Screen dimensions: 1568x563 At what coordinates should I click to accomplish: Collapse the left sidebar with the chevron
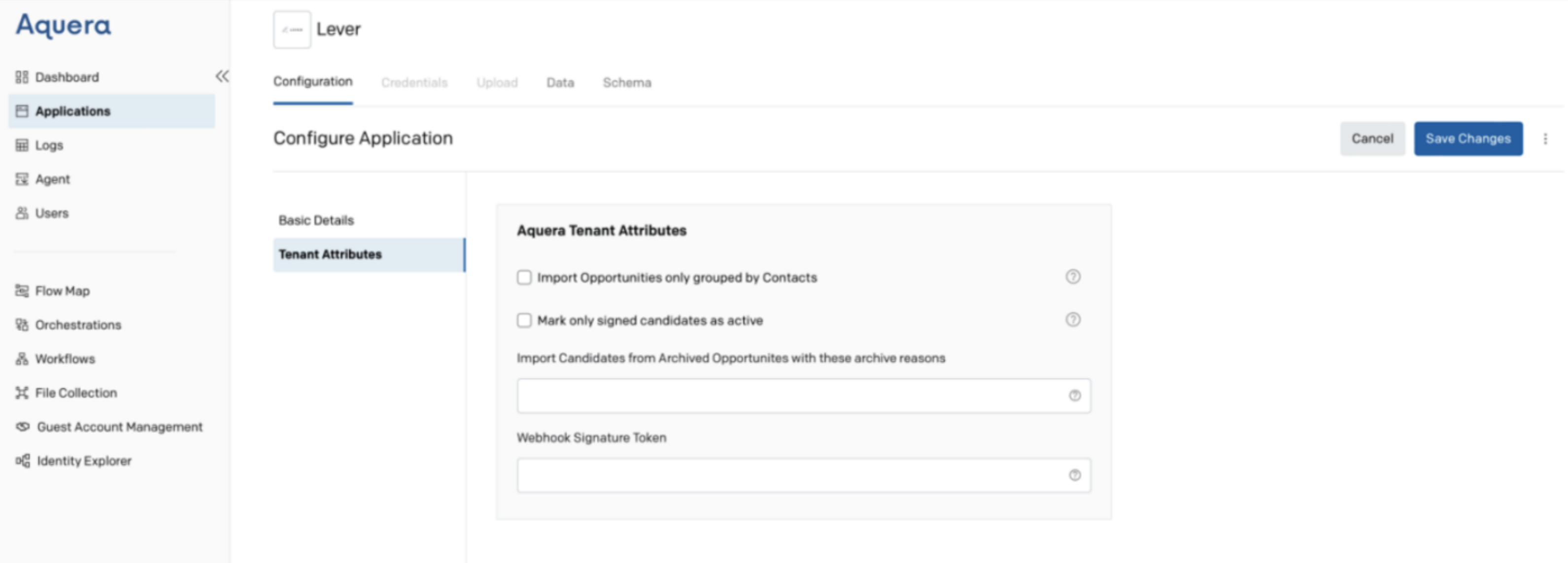[x=222, y=75]
